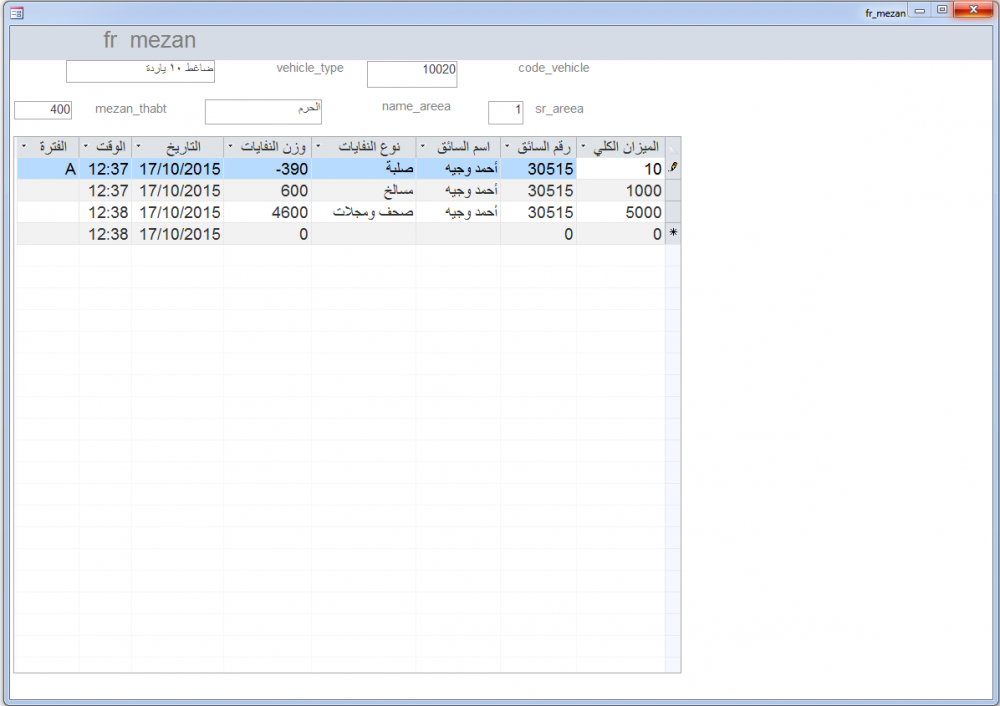This screenshot has width=1000, height=706.
Task: Click the form icon in the title bar
Action: click(x=17, y=13)
